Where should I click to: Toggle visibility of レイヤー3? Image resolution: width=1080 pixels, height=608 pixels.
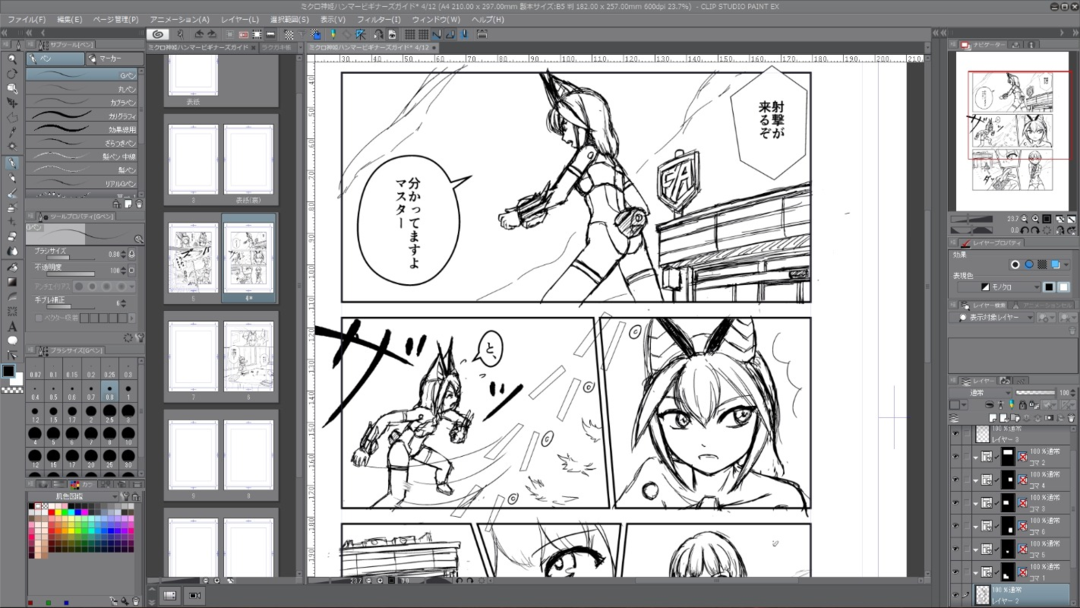[956, 433]
